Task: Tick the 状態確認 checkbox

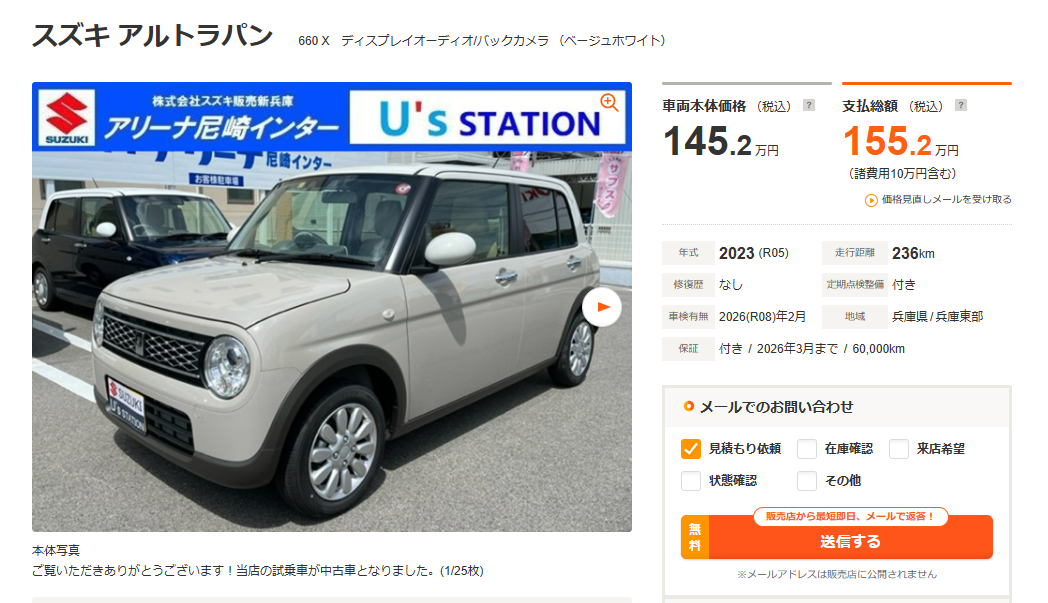Action: 690,481
